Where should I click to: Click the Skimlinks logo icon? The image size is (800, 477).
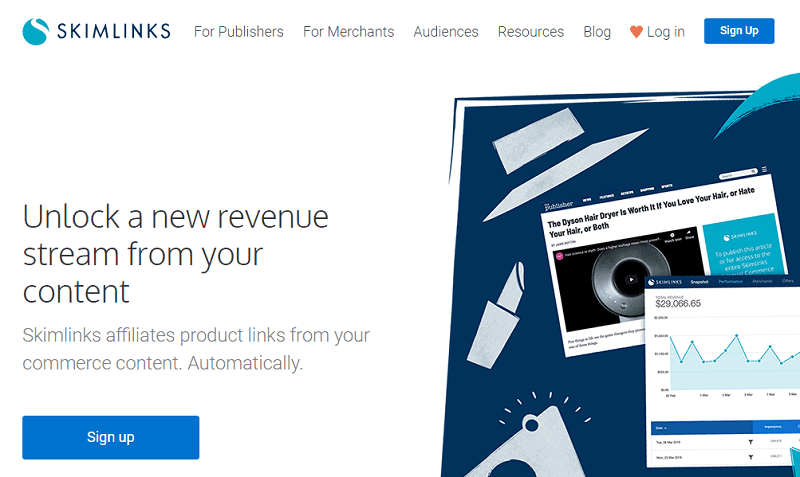(36, 32)
